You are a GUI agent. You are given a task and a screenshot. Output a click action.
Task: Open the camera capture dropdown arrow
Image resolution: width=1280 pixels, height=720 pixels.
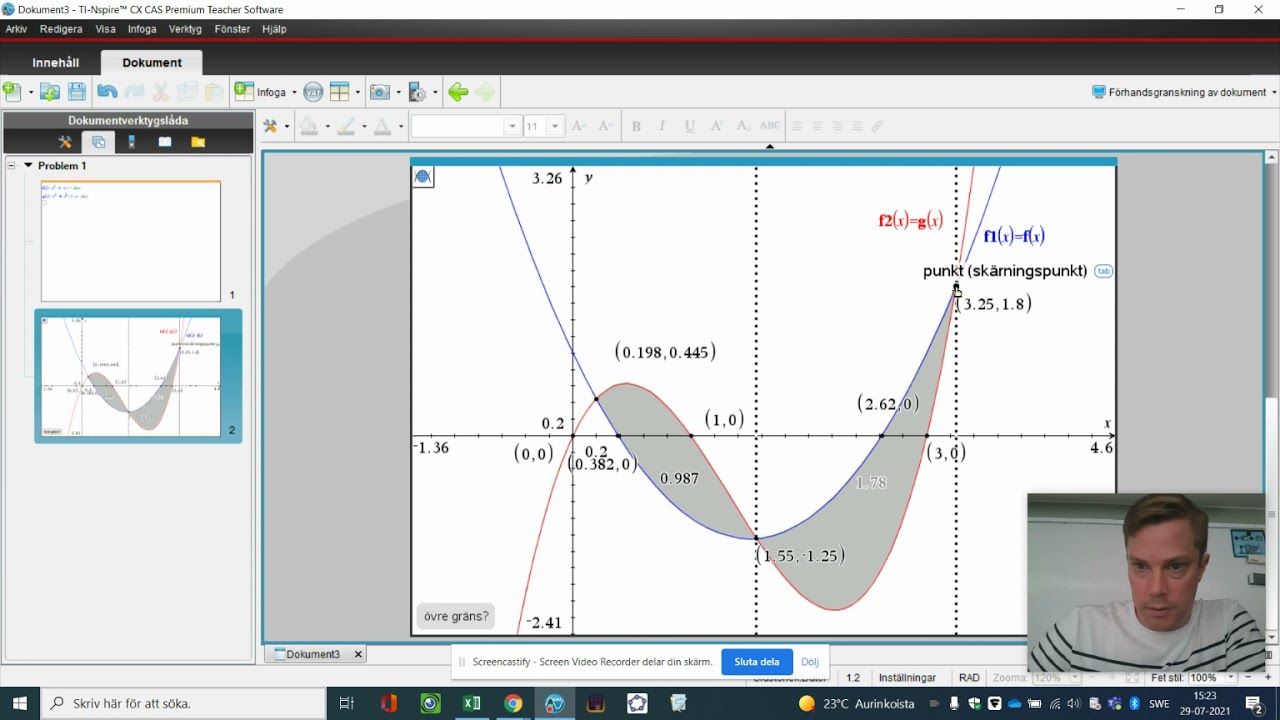(x=398, y=92)
